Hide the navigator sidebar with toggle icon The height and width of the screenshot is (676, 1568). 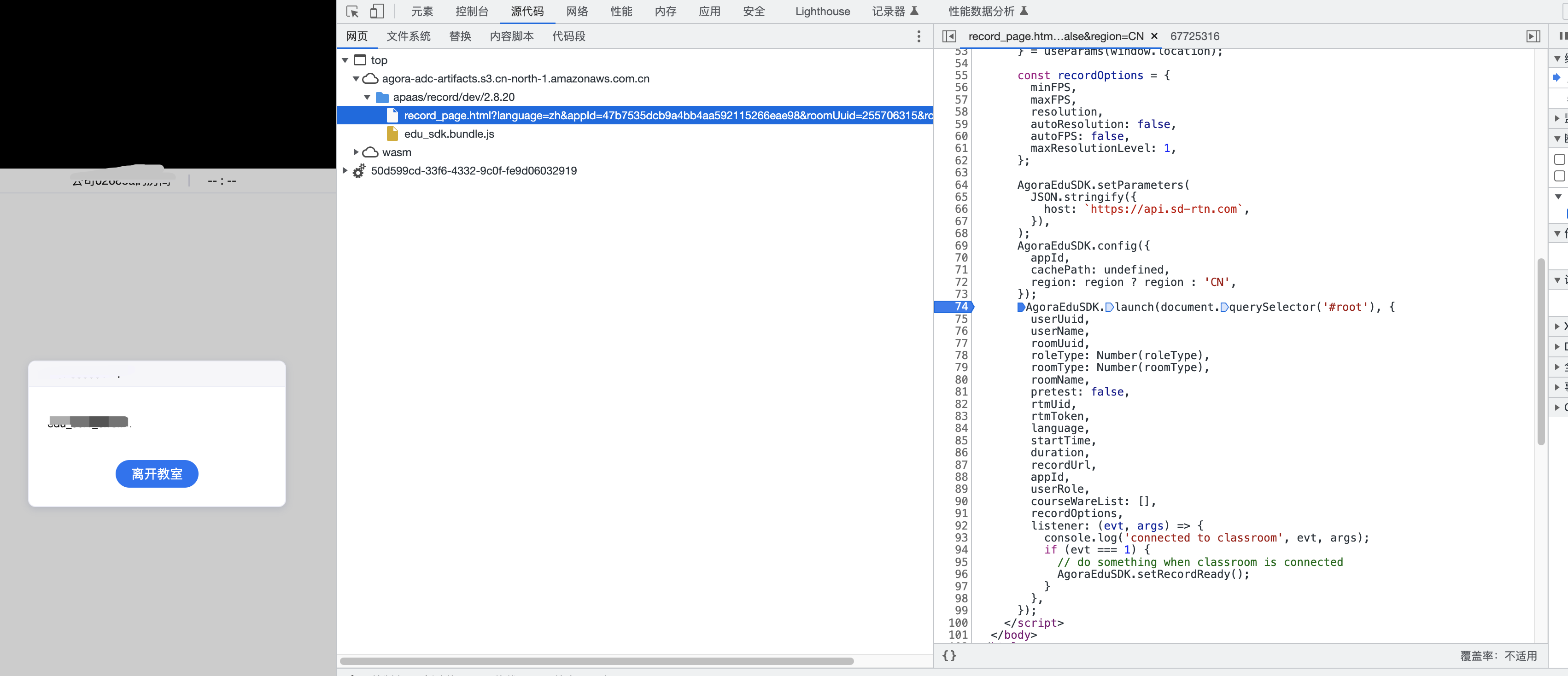click(949, 36)
